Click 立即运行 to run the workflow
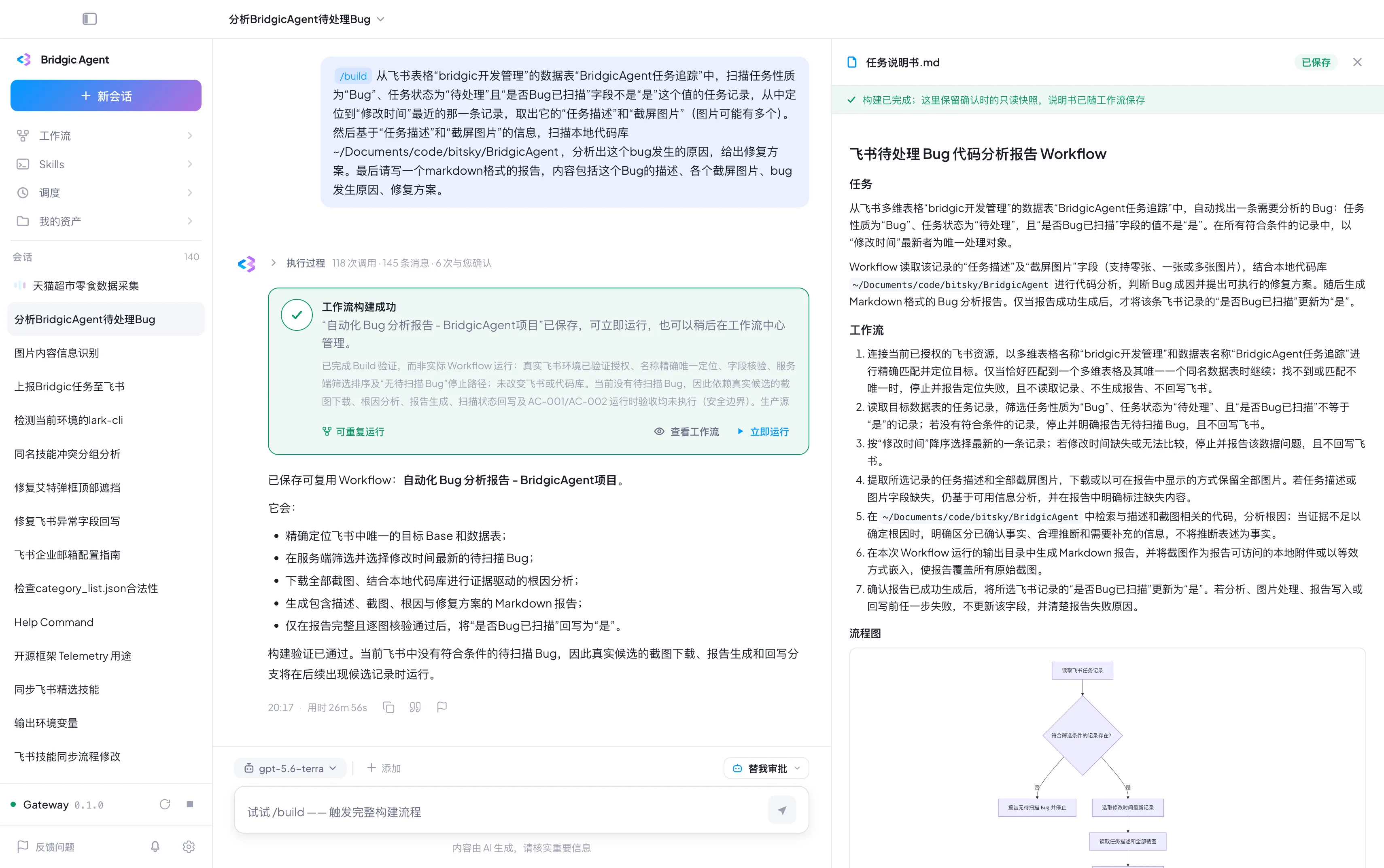This screenshot has height=868, width=1384. click(x=763, y=431)
